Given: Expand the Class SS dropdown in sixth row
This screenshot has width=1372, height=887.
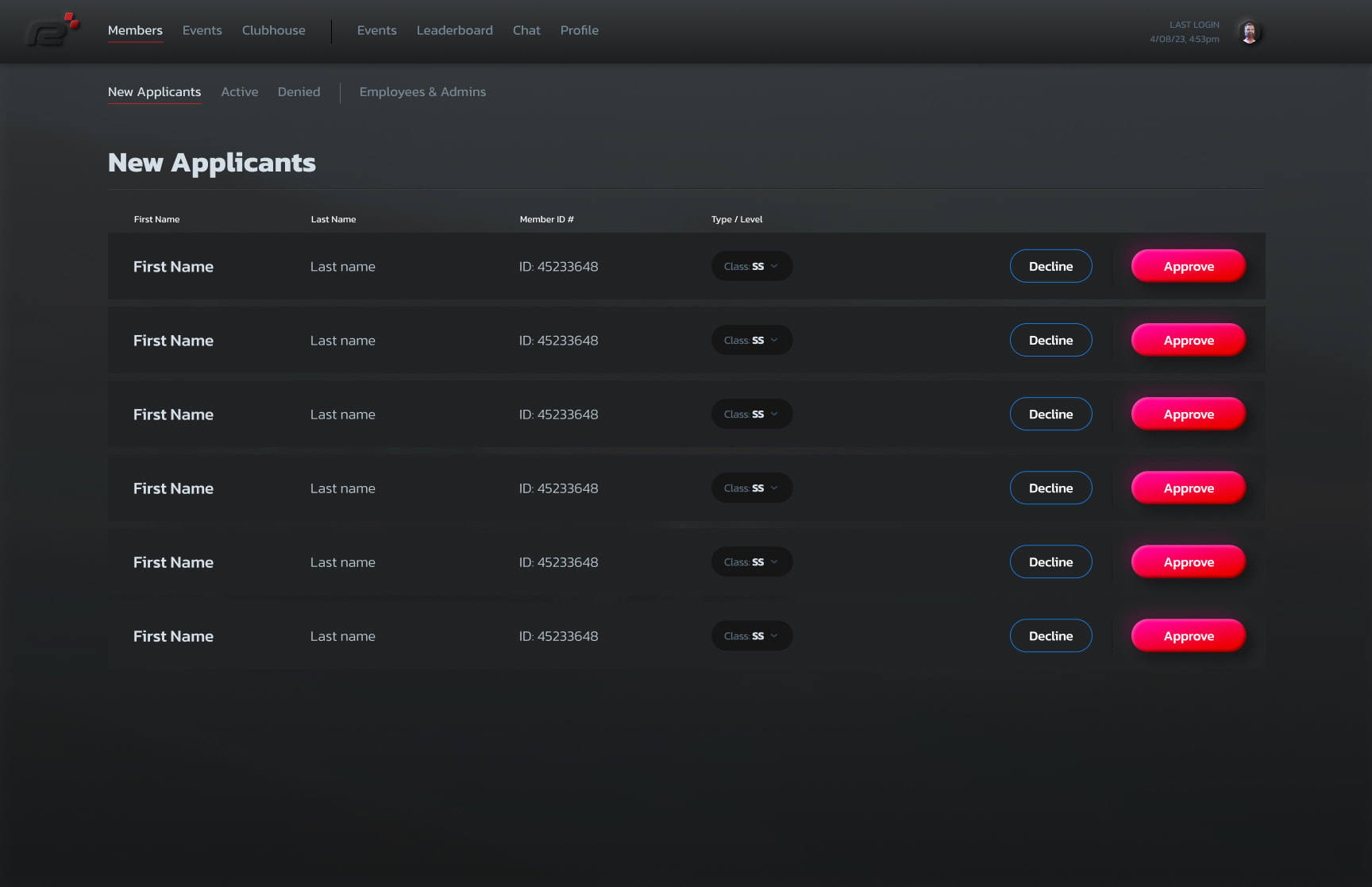Looking at the screenshot, I should click(x=752, y=635).
